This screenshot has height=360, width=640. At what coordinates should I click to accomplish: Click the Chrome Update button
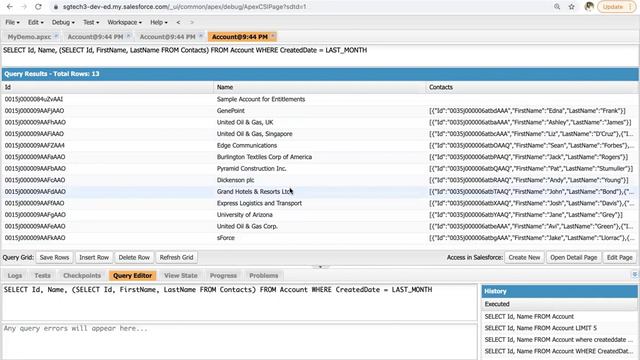coord(613,7)
